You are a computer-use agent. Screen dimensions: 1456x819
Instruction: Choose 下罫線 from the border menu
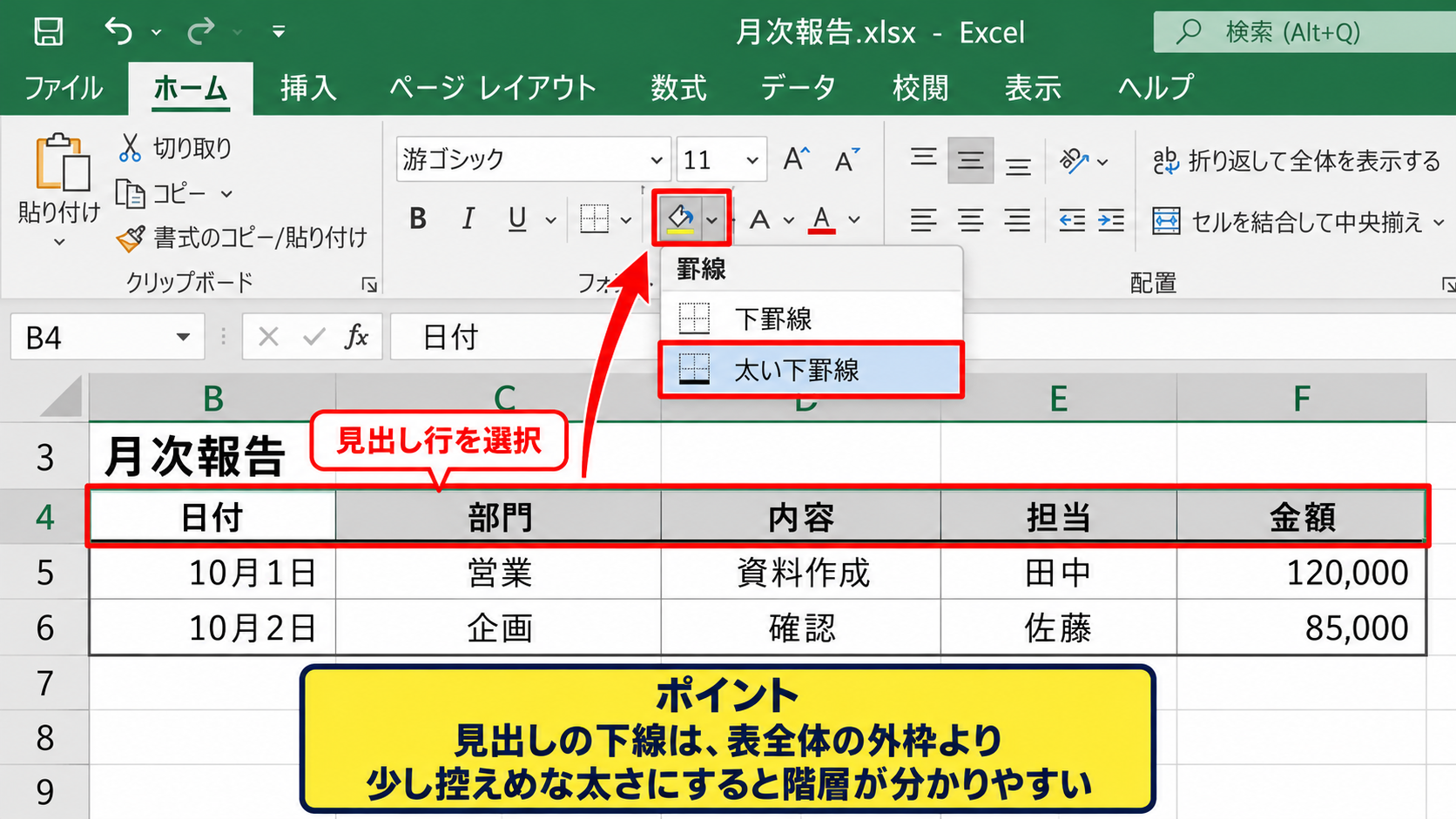[811, 319]
